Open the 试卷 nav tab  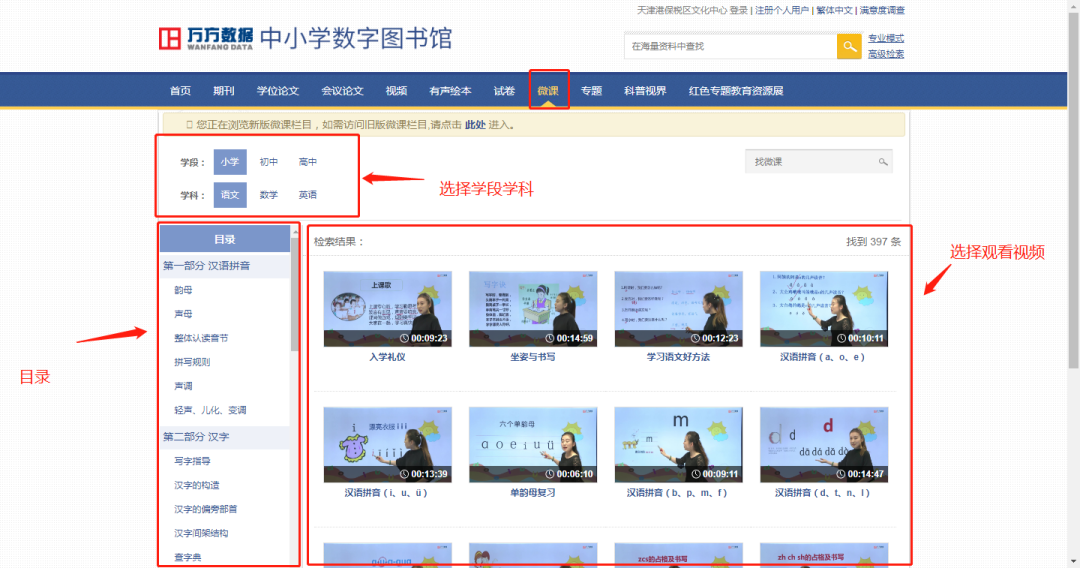click(504, 91)
